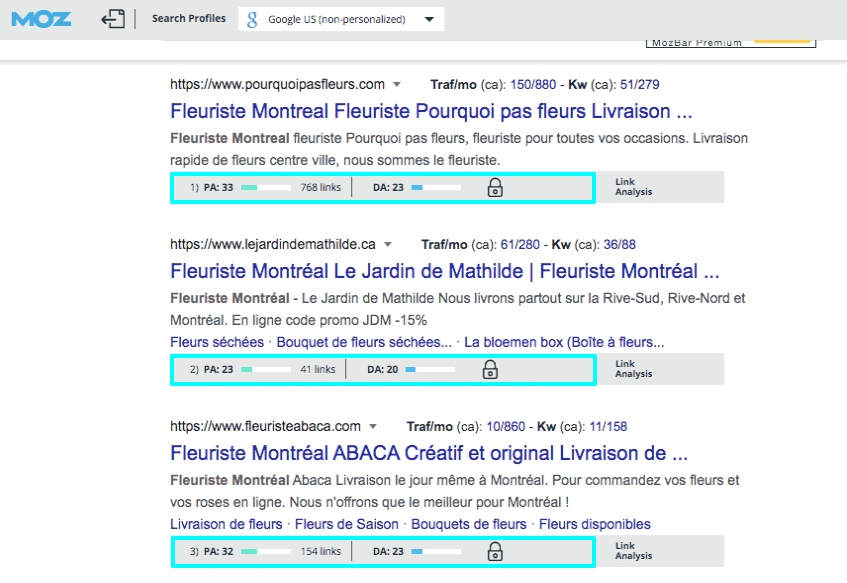The width and height of the screenshot is (847, 583).
Task: Open the Google US search profile dropdown
Action: (x=429, y=19)
